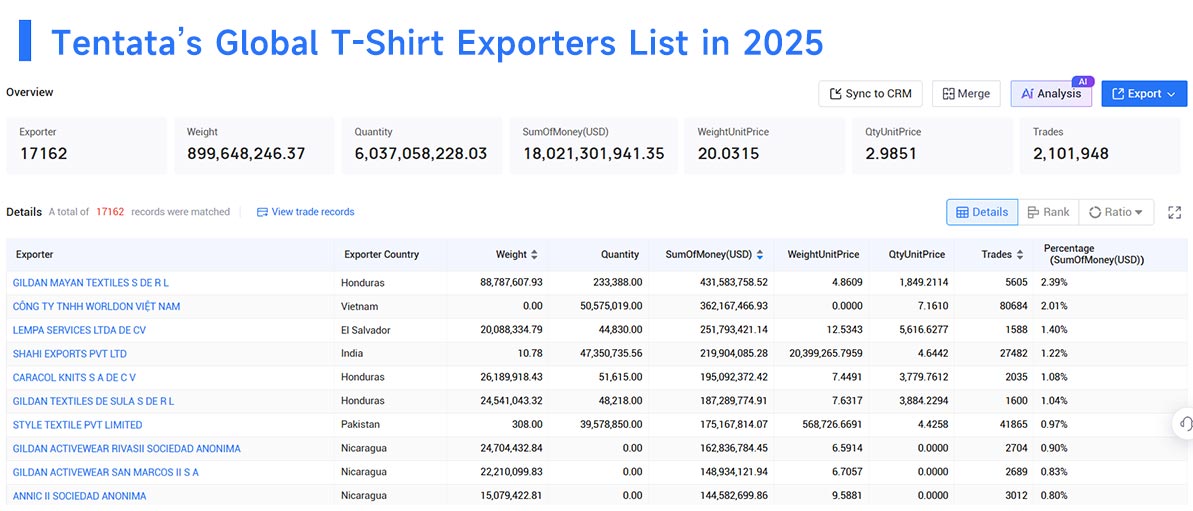Open CÔNG TY TNHH WORLDON VIỆT NAM

(97, 306)
